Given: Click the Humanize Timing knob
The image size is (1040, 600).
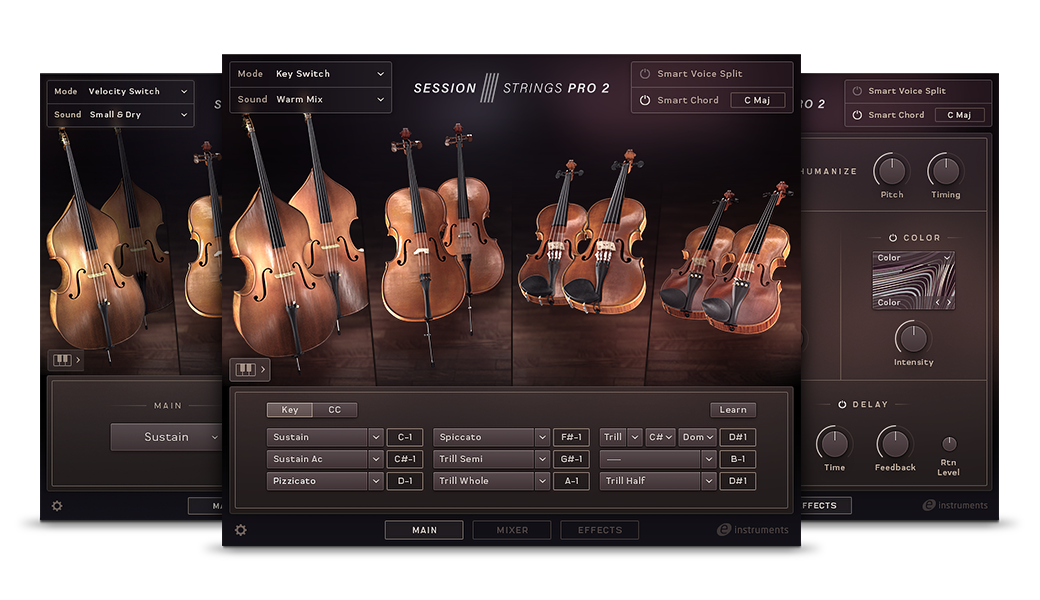Looking at the screenshot, I should [946, 170].
